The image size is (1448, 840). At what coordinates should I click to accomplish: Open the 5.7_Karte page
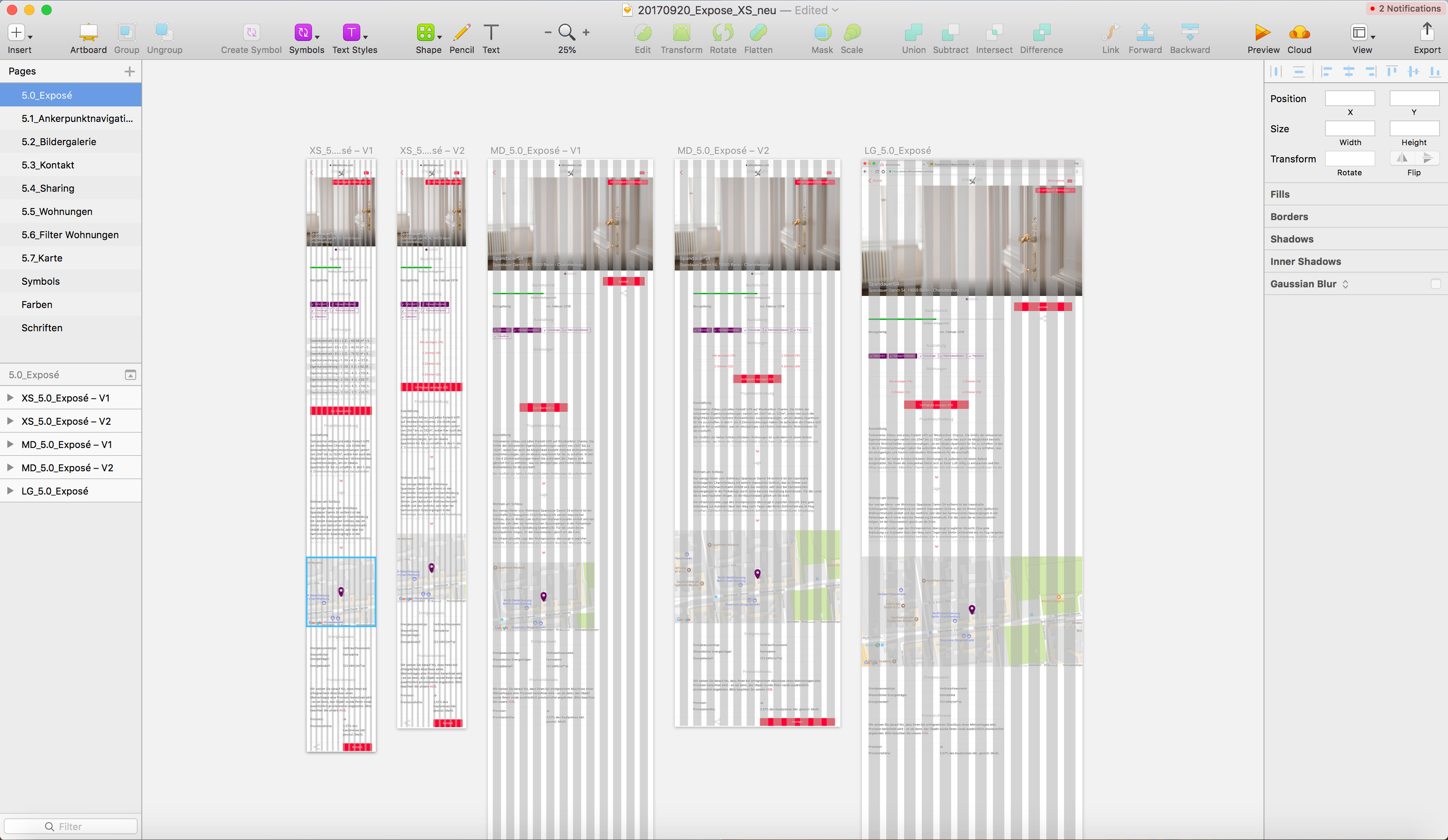[x=71, y=258]
